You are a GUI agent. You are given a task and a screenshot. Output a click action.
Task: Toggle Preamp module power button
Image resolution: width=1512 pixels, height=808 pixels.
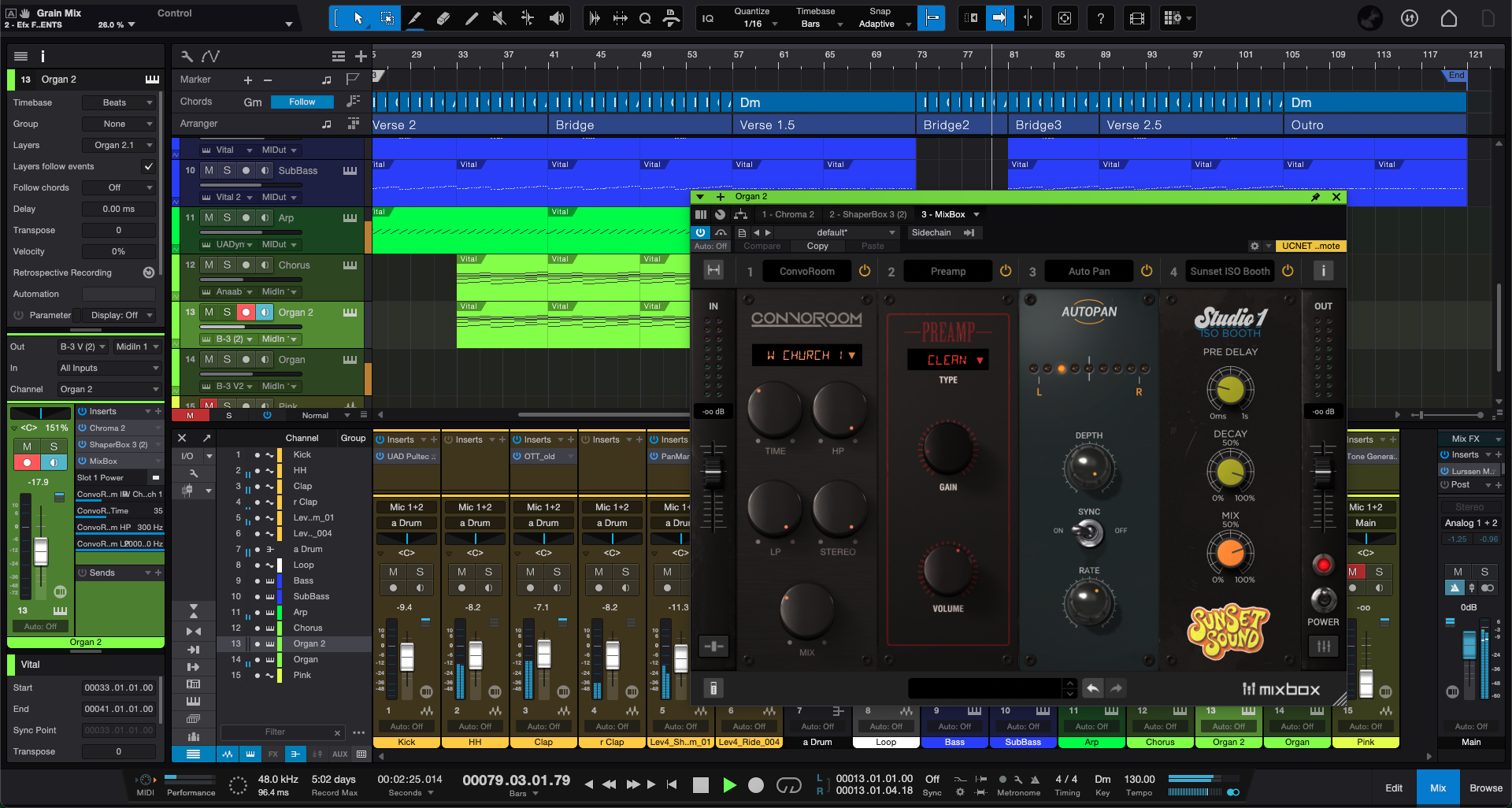(x=1005, y=271)
